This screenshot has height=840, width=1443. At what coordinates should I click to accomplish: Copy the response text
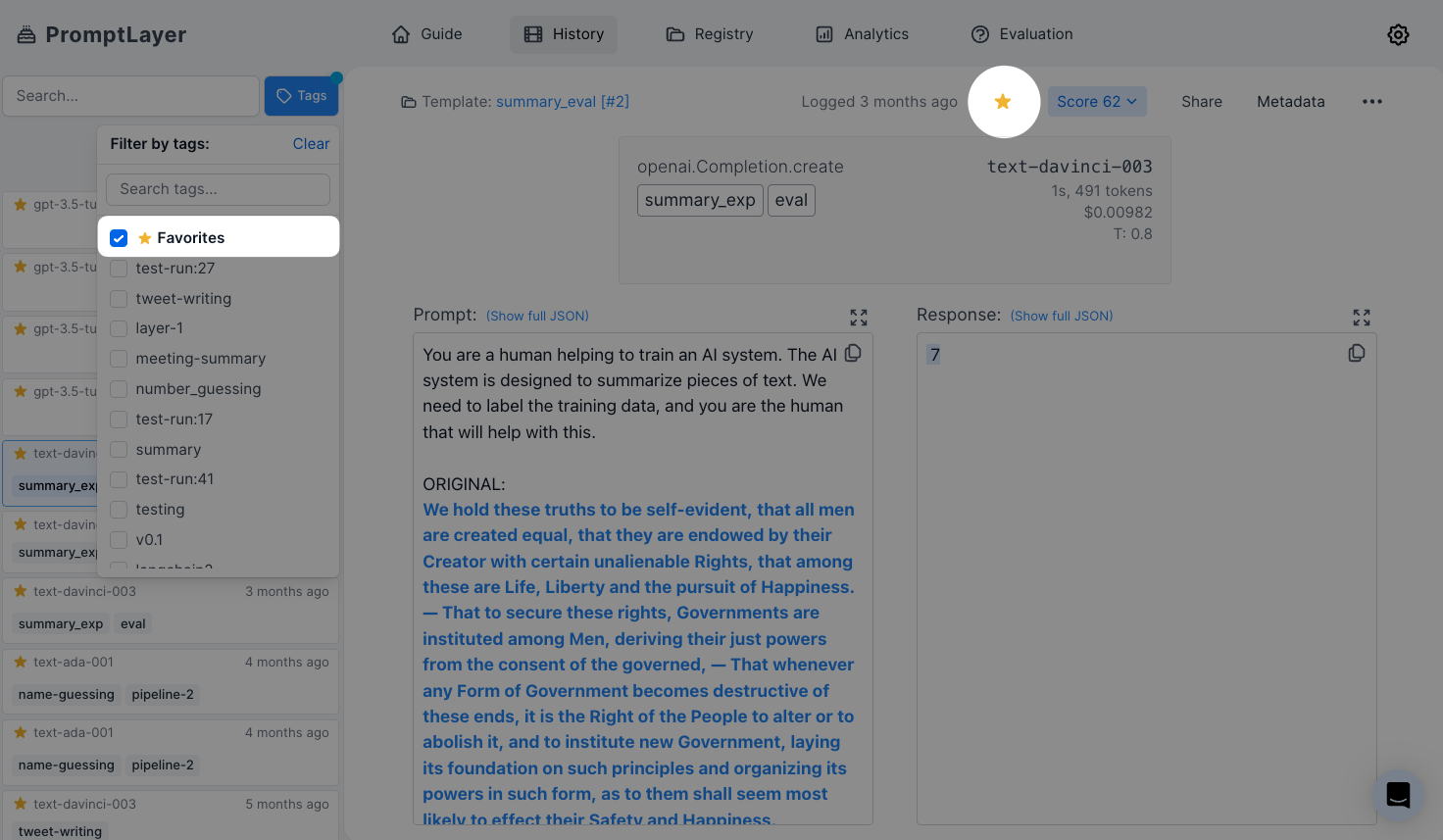1357,353
